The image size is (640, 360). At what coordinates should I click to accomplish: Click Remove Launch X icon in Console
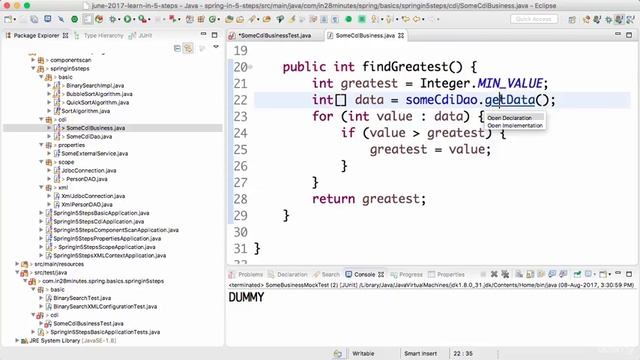click(494, 274)
